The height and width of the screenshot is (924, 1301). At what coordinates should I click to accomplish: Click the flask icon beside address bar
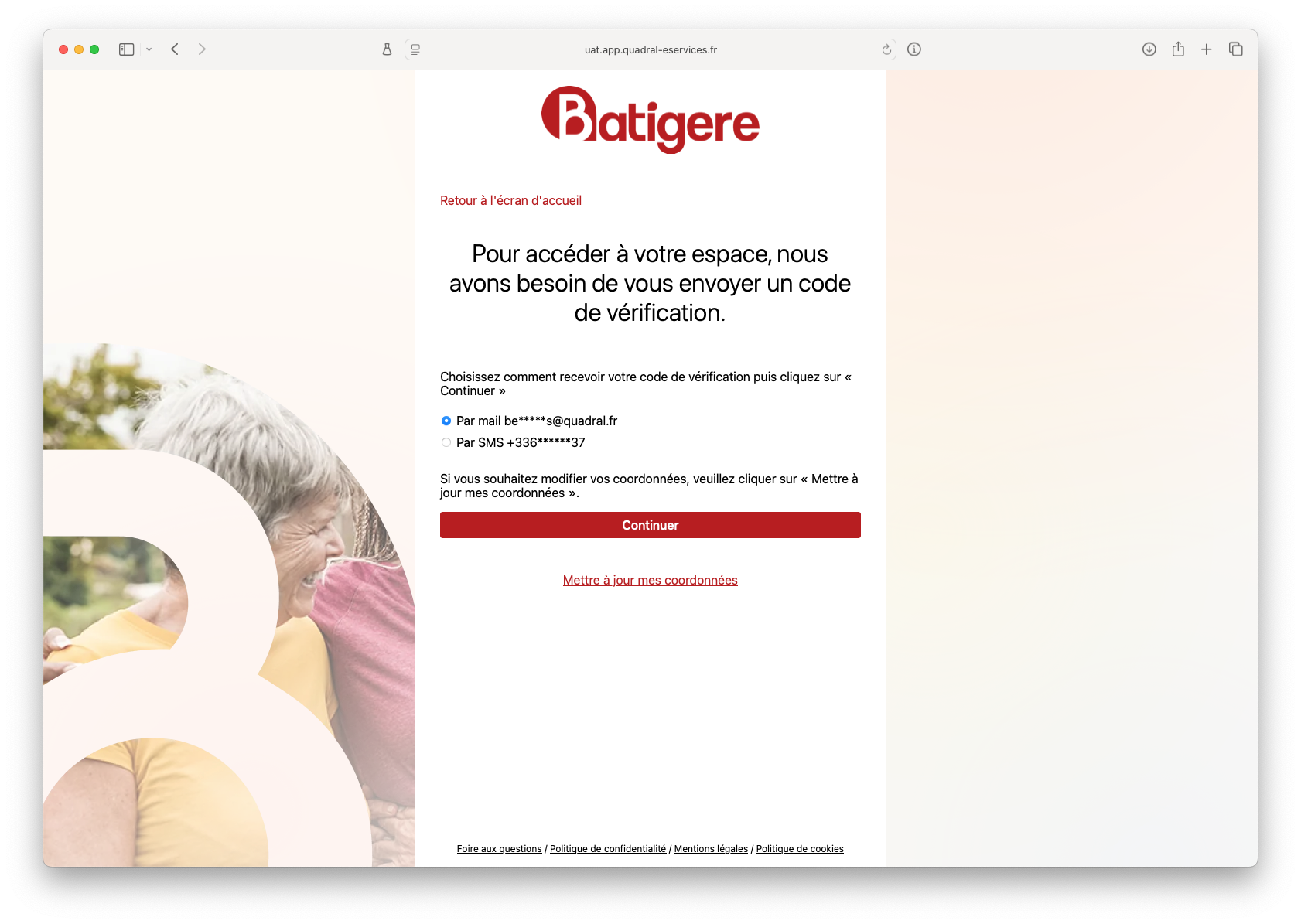387,49
